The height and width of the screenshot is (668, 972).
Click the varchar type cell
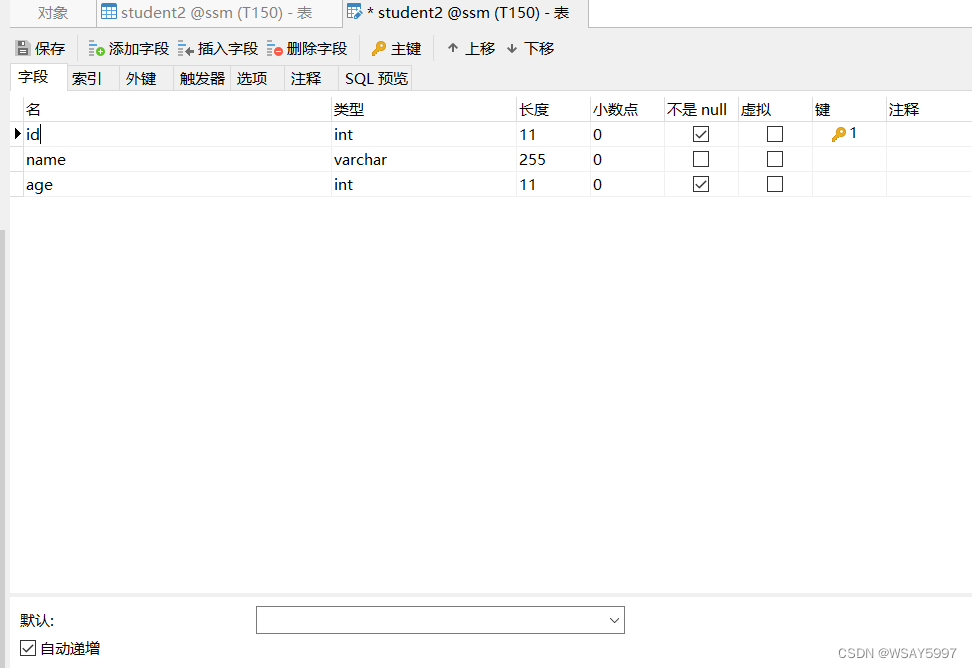[x=424, y=159]
